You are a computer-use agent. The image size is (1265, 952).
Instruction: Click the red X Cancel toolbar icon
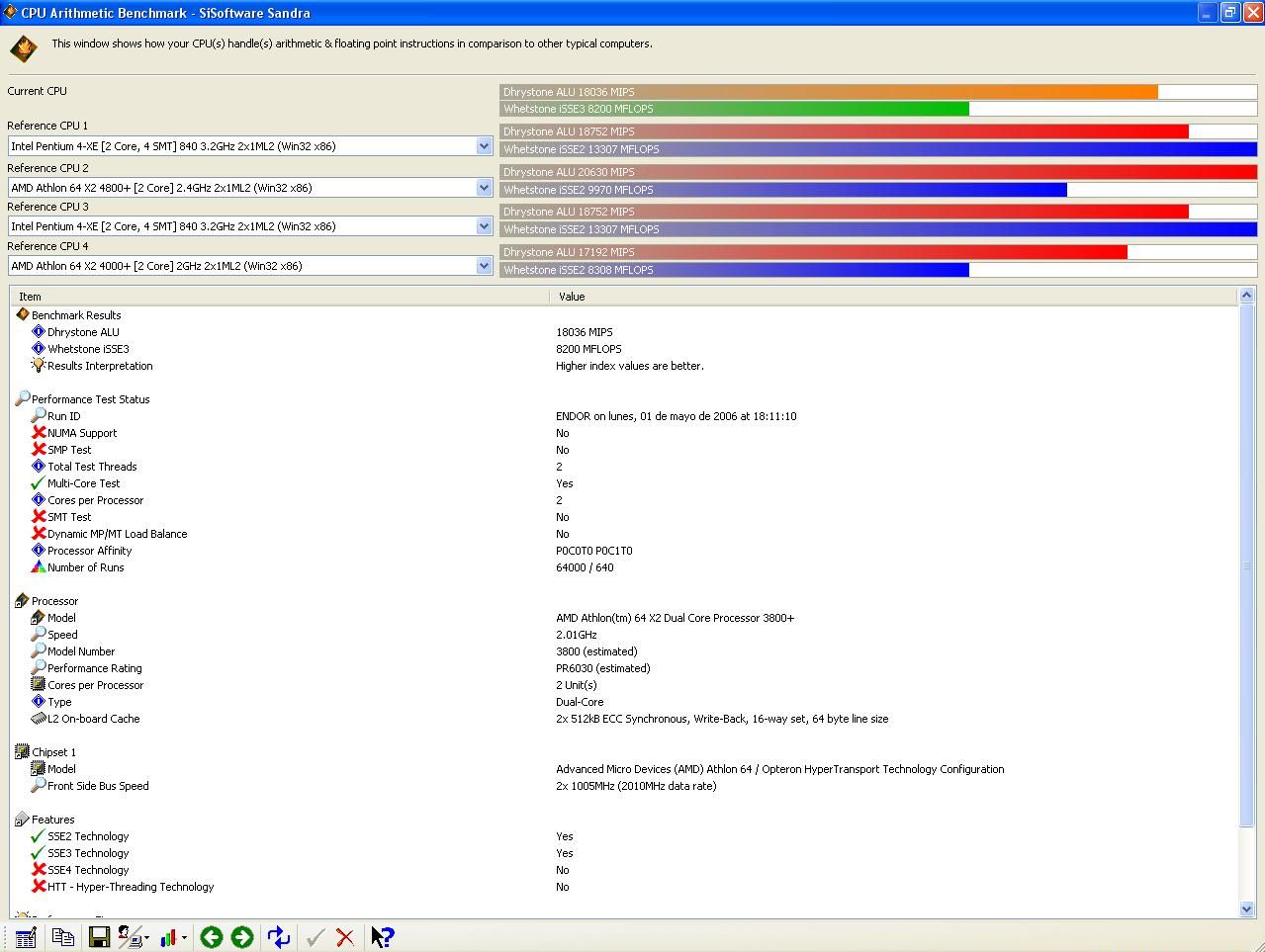pyautogui.click(x=345, y=937)
